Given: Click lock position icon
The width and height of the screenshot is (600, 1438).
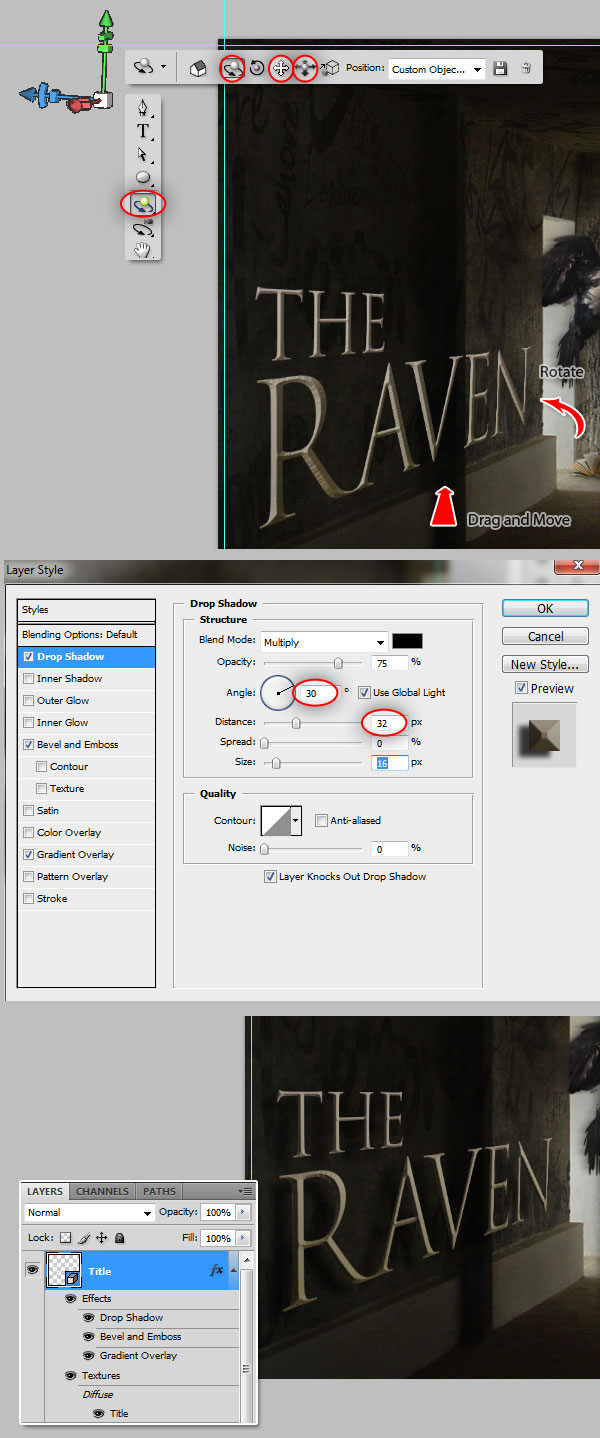Looking at the screenshot, I should coord(102,1238).
